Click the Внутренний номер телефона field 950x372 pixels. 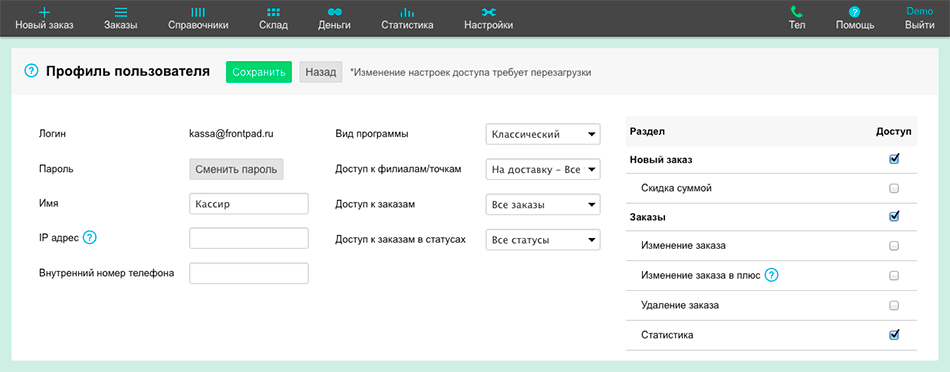(x=249, y=273)
